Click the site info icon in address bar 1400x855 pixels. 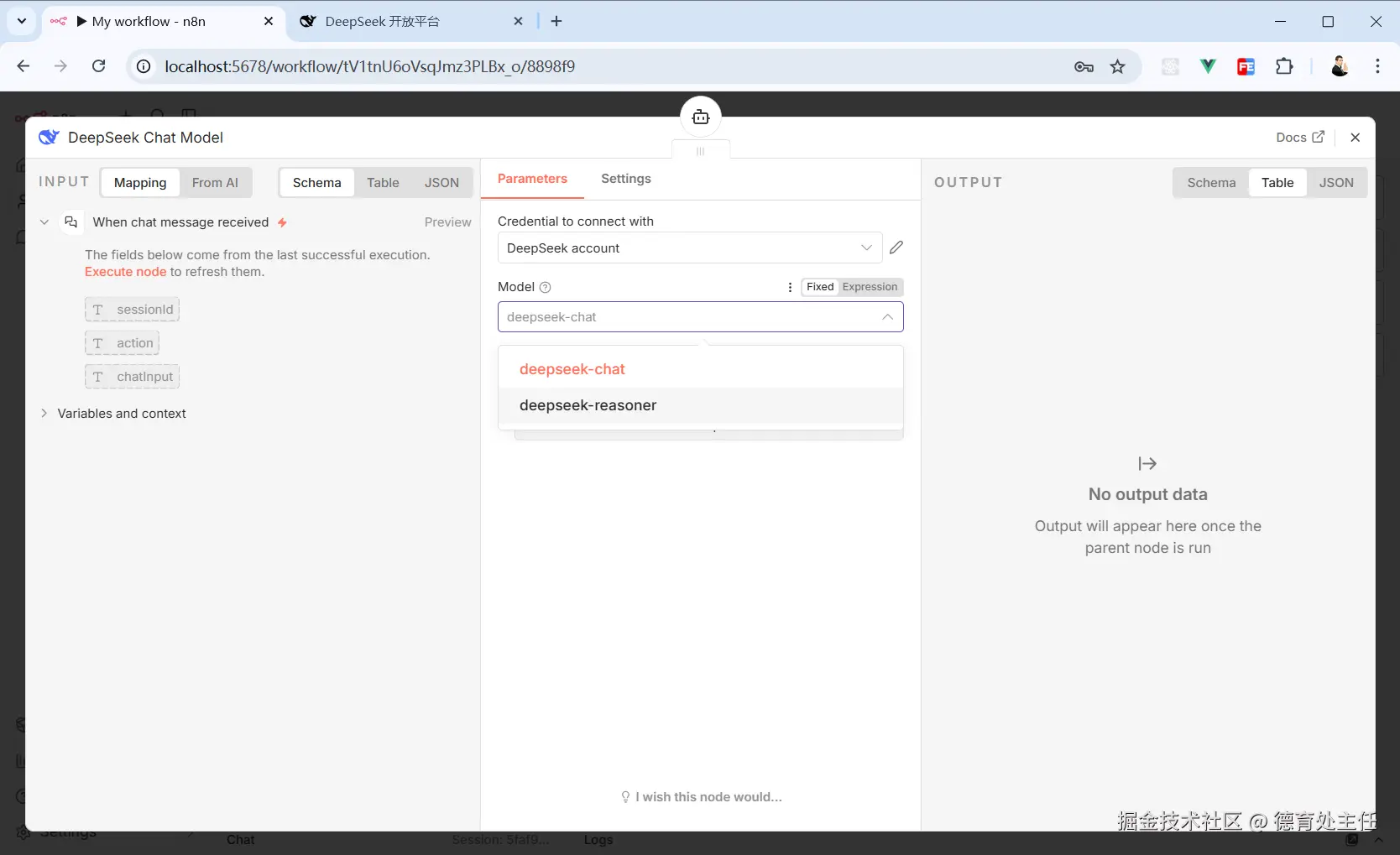(x=144, y=66)
